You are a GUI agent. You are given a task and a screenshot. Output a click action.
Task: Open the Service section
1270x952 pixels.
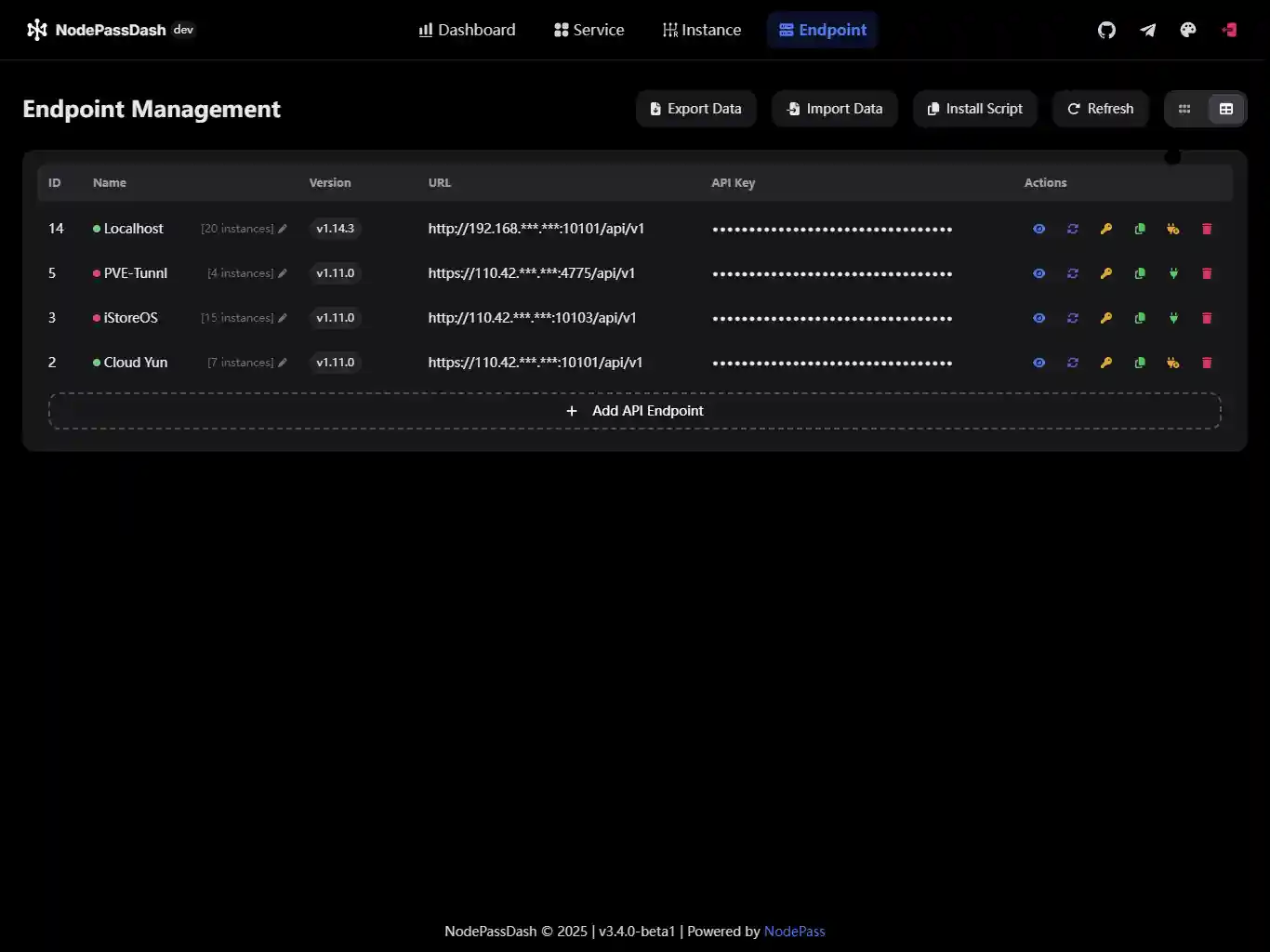(589, 30)
